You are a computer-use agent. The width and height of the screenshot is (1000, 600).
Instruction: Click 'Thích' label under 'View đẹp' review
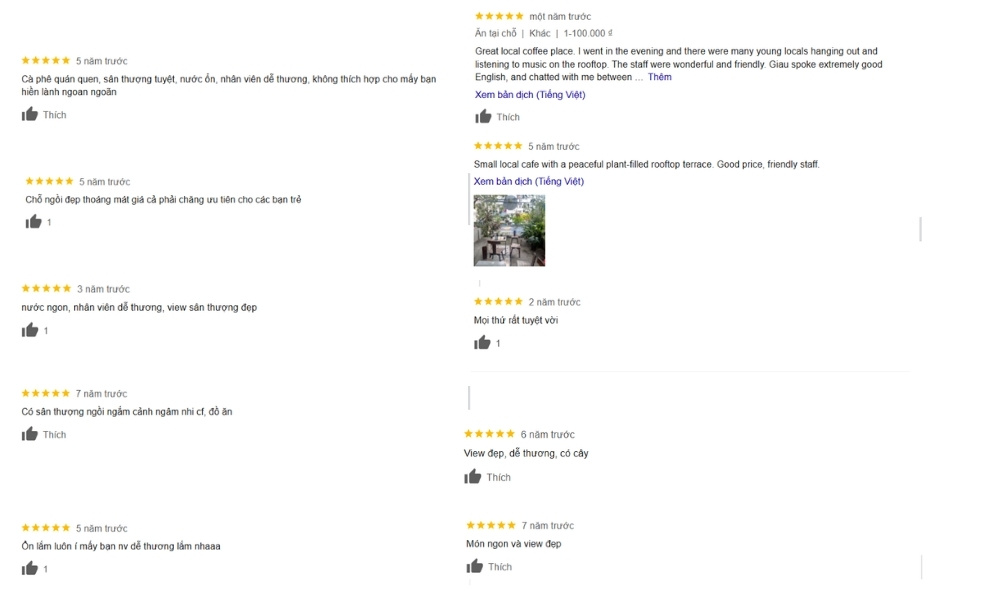[498, 477]
